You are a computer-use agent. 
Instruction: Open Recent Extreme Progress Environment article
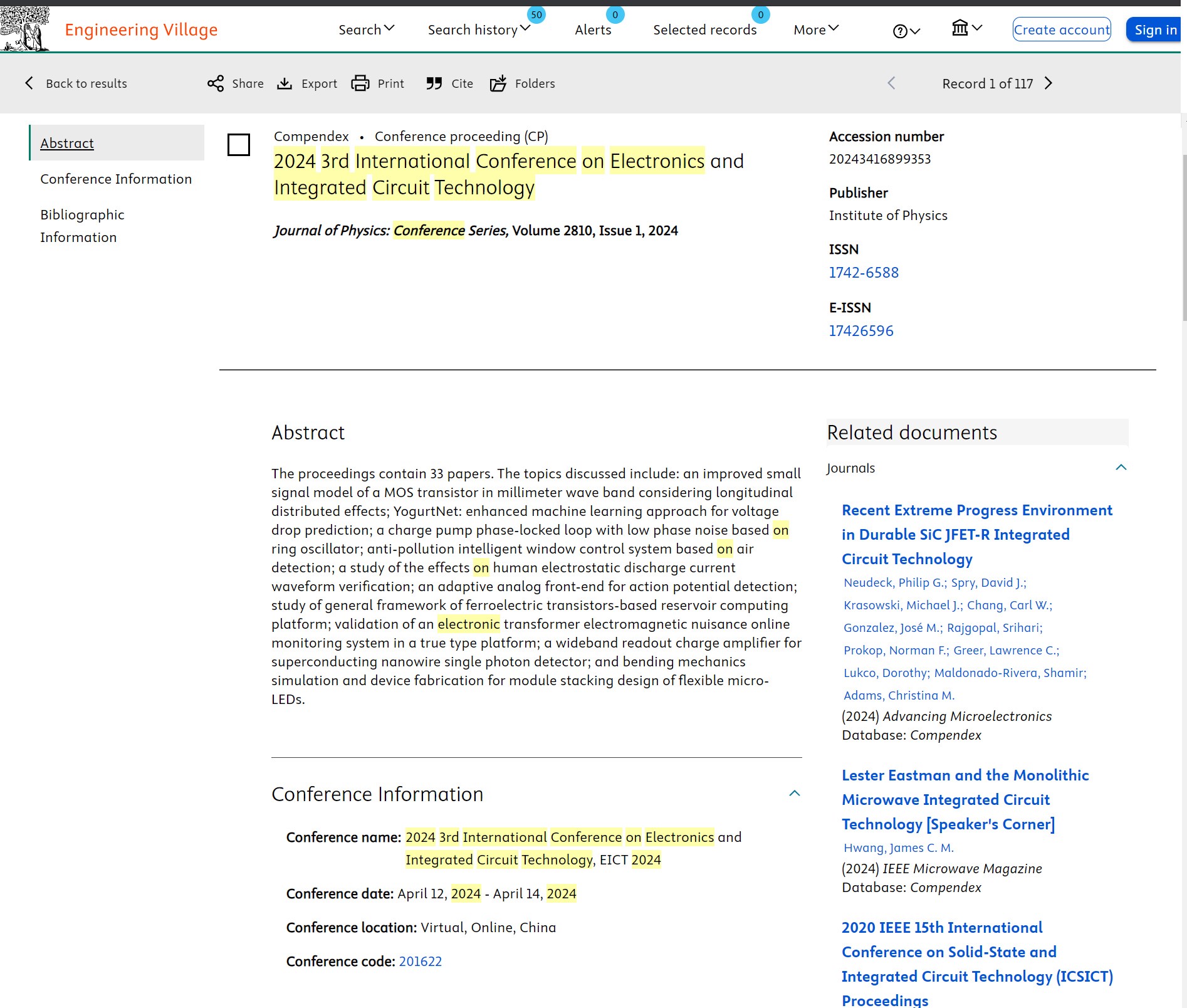pos(976,534)
